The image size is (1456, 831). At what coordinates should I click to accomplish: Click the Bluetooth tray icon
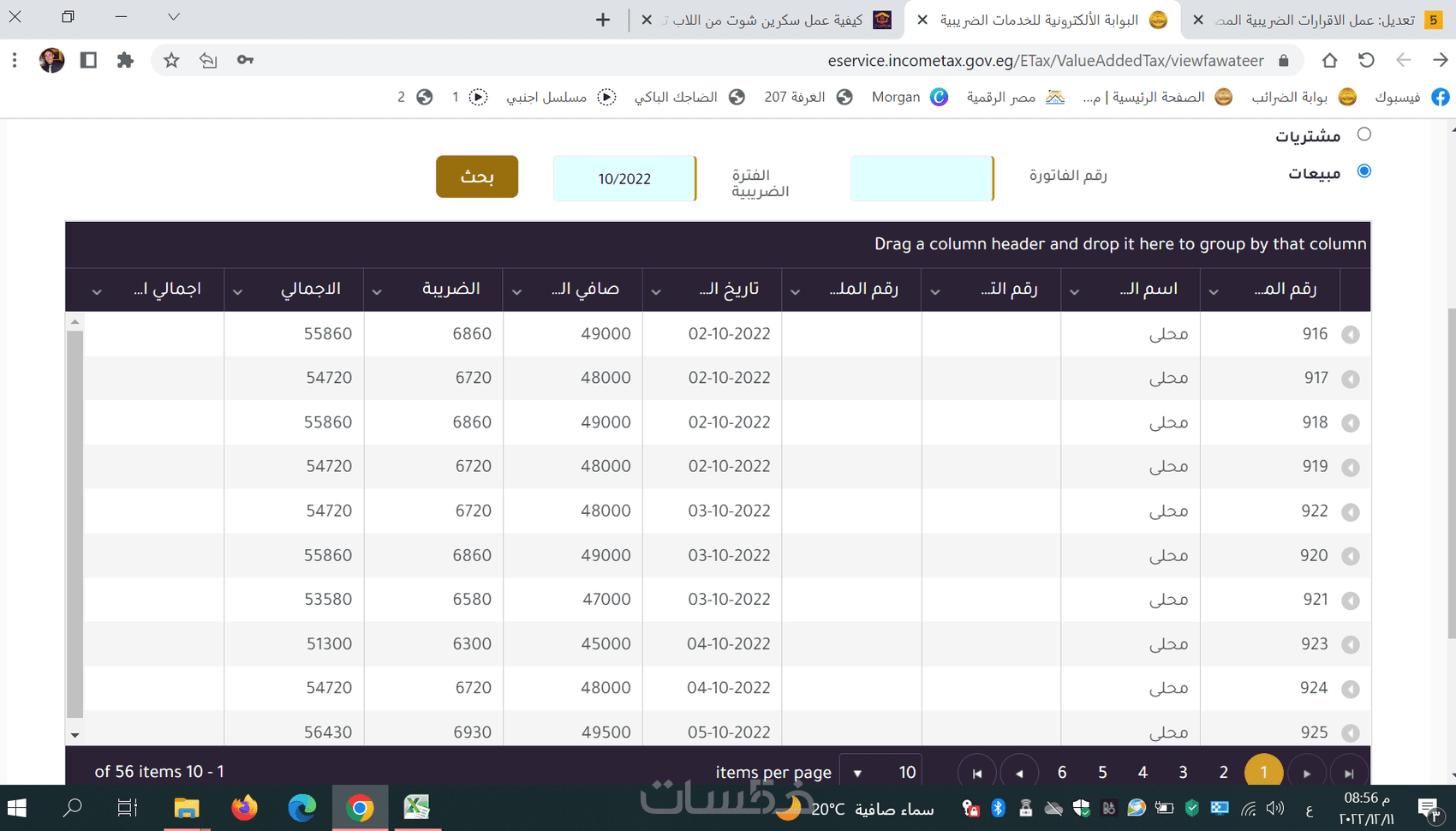[x=998, y=808]
